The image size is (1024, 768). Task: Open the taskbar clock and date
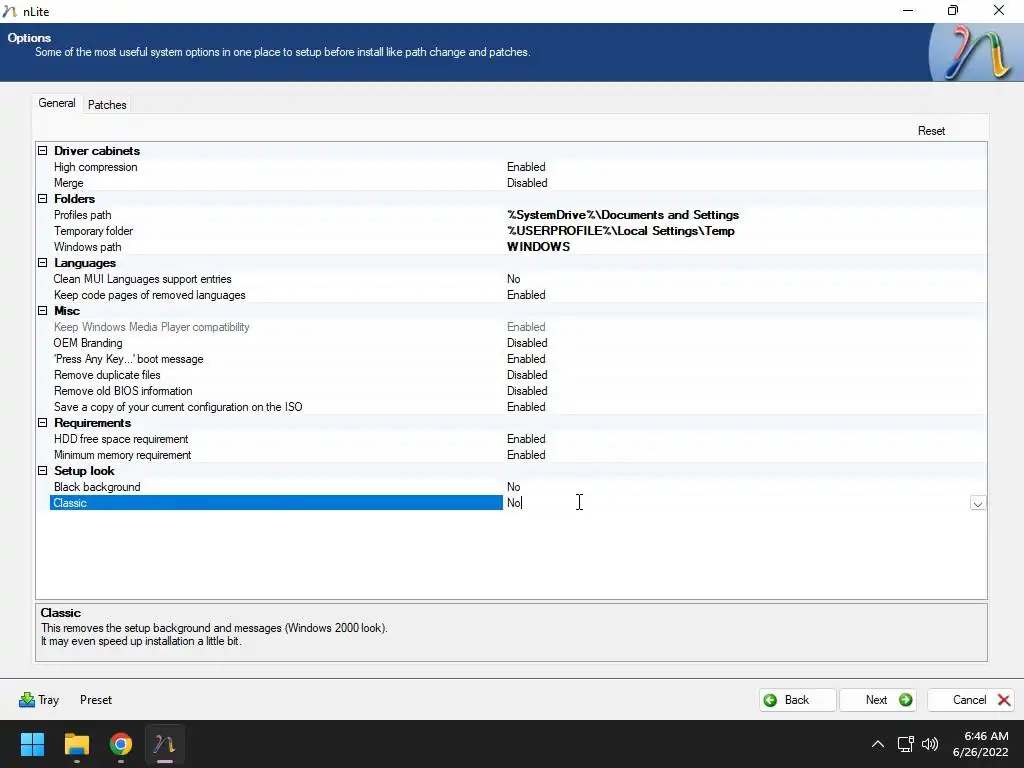tap(980, 744)
